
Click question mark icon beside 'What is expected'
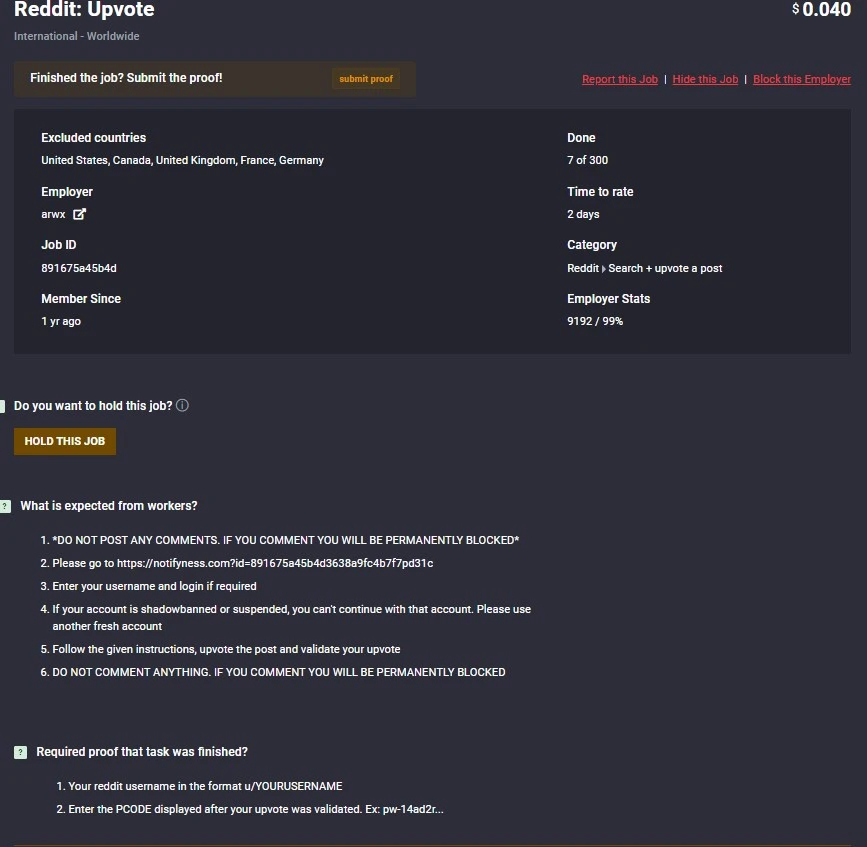(x=5, y=506)
